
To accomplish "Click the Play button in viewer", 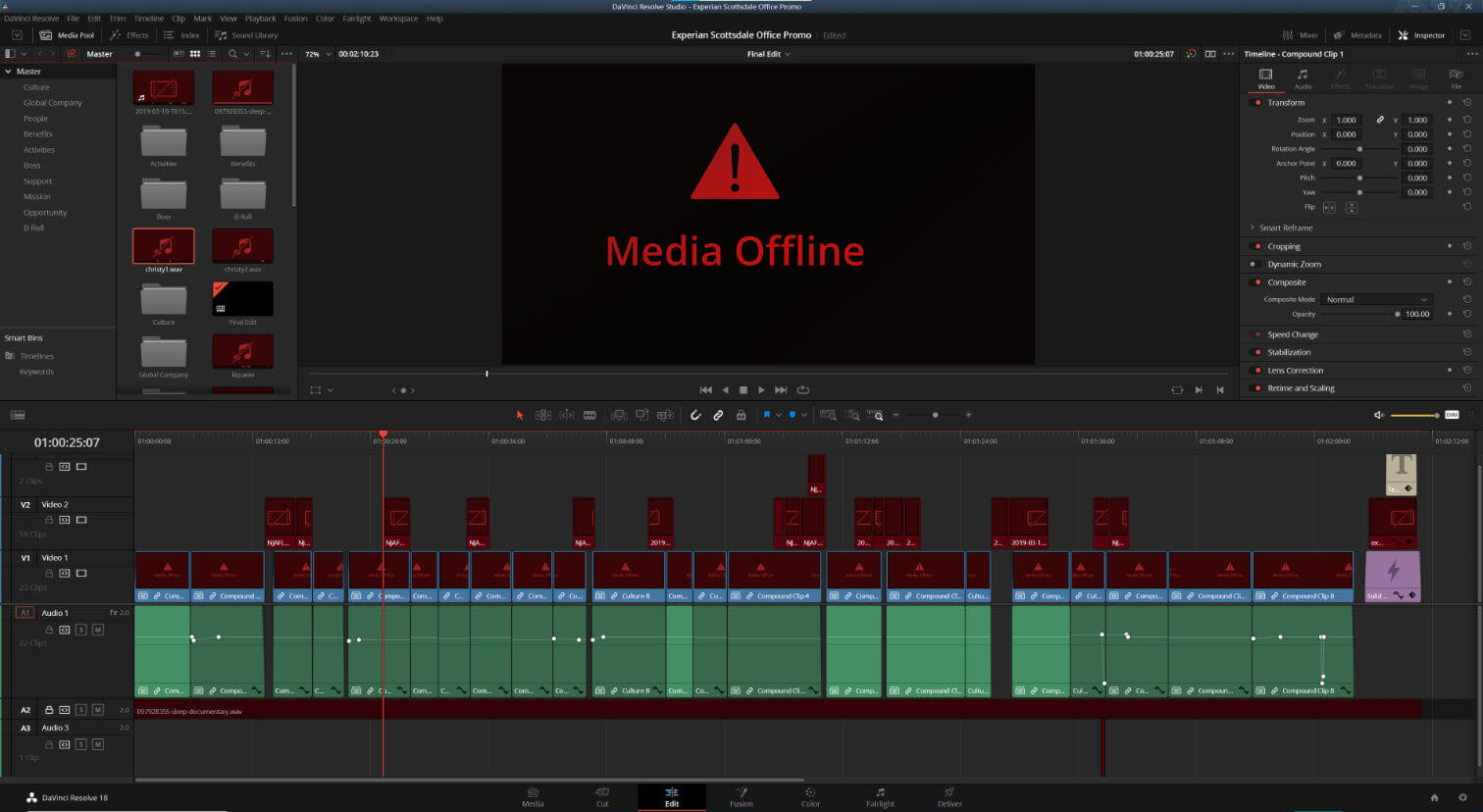I will [761, 390].
